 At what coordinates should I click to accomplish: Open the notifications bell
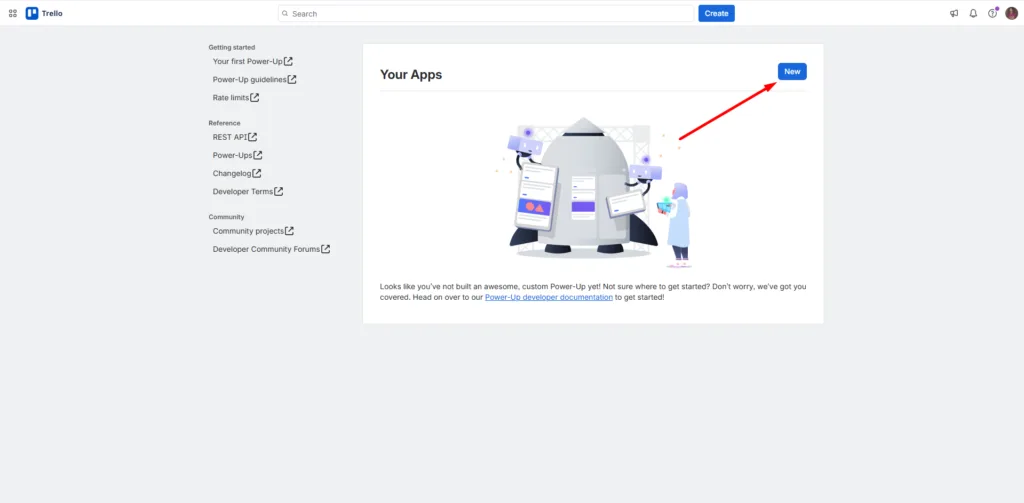click(x=973, y=13)
